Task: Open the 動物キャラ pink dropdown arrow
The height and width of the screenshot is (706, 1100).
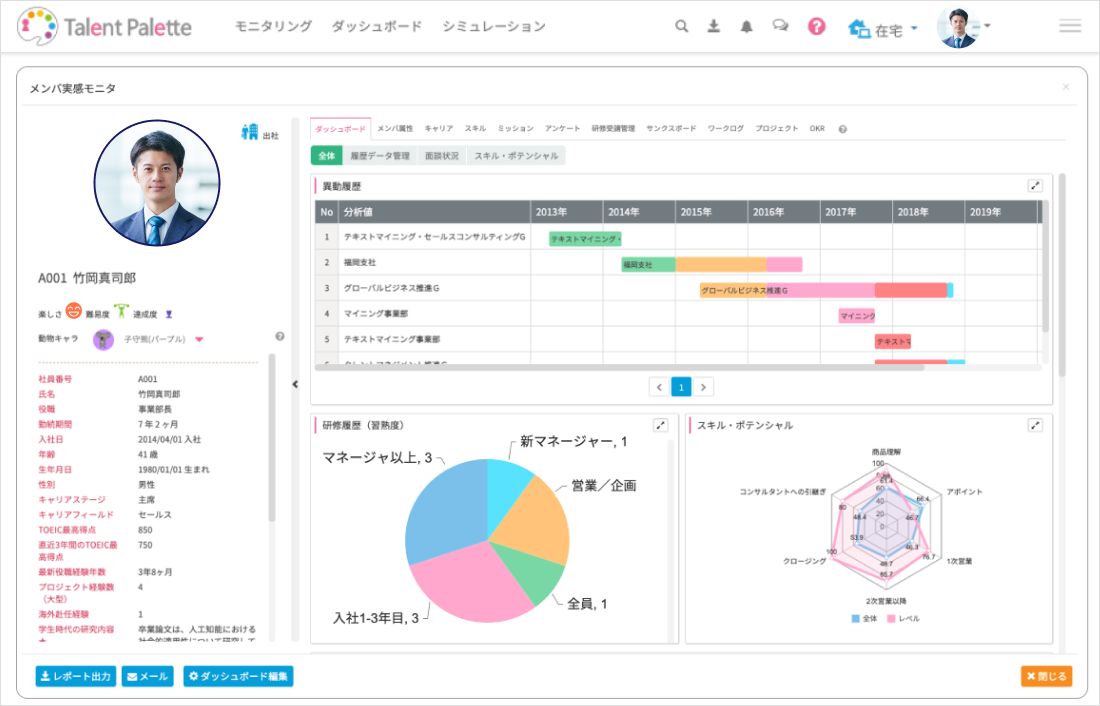Action: click(199, 340)
